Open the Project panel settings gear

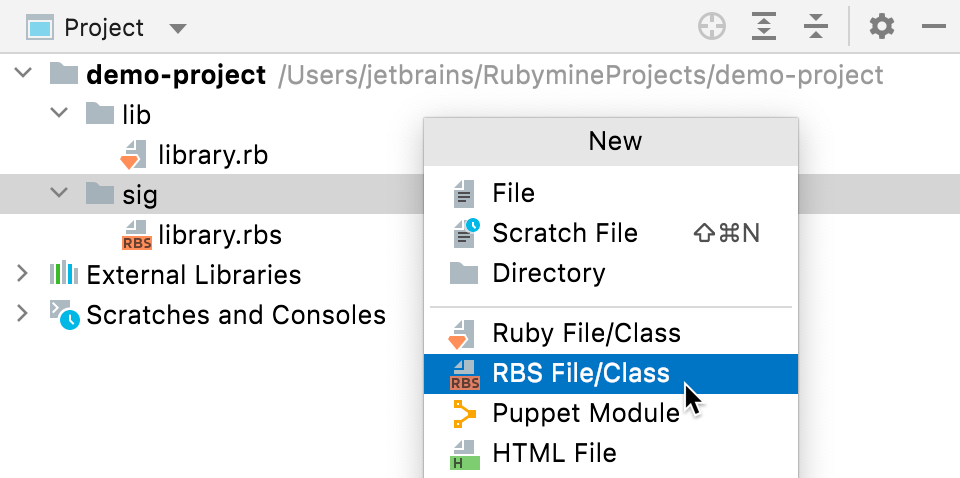tap(881, 27)
